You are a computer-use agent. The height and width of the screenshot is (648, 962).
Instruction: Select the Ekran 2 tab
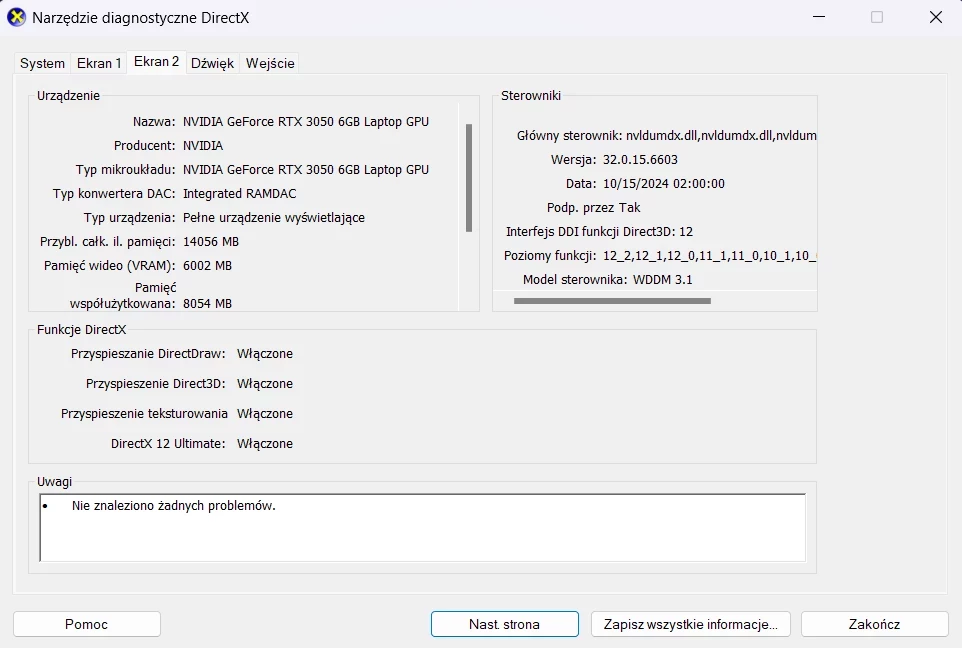(x=156, y=62)
